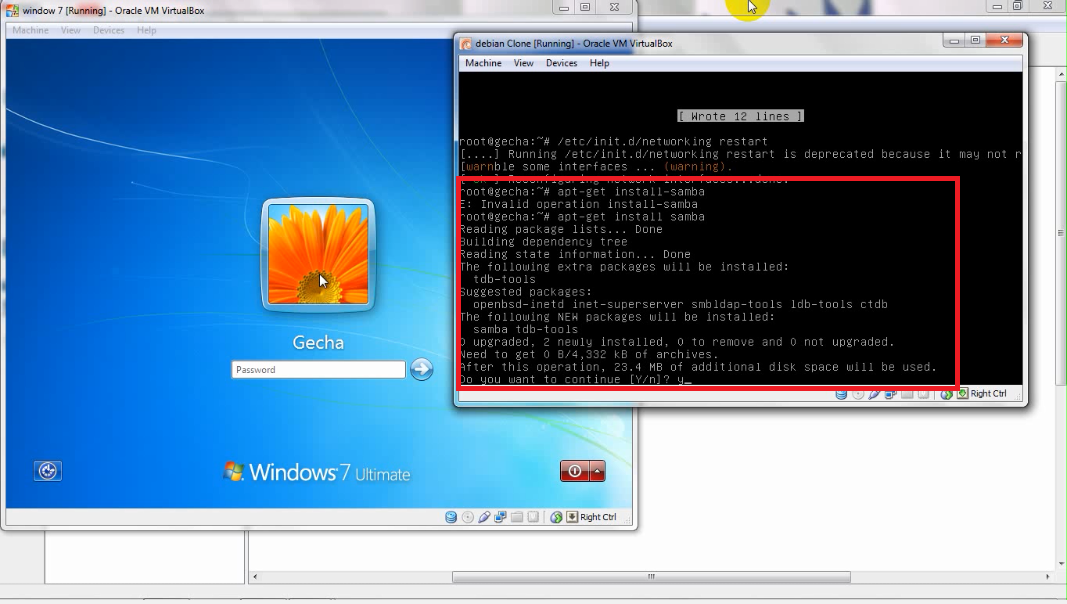Click USB indicator in debian Clone status bar
1067x604 pixels.
[874, 394]
